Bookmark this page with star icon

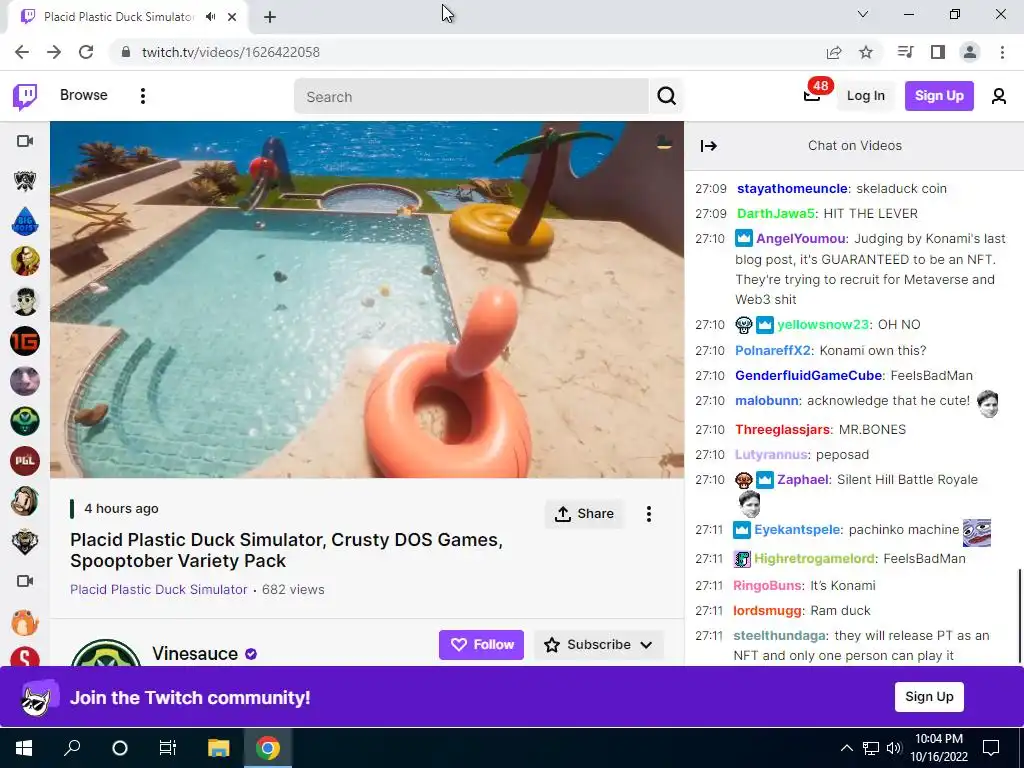pos(866,52)
